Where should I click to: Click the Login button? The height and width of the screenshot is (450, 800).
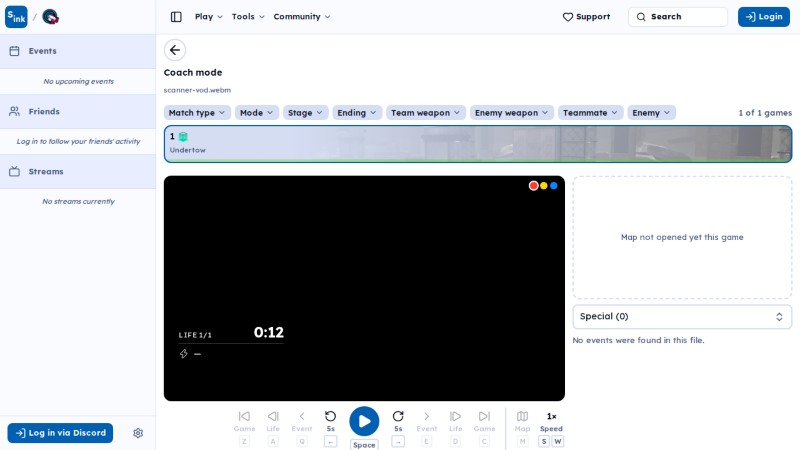pyautogui.click(x=764, y=17)
